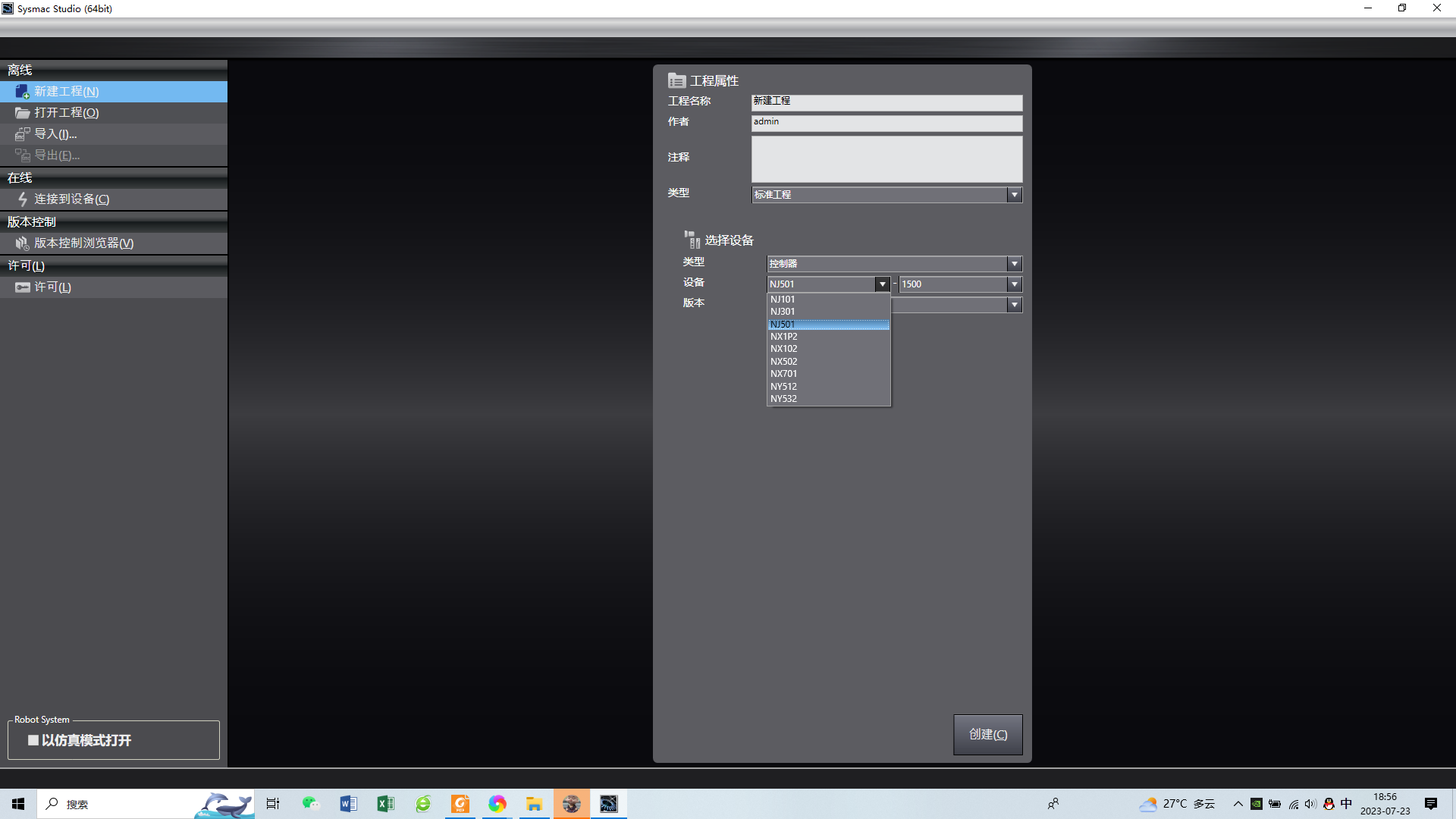The height and width of the screenshot is (819, 1456).
Task: Collapse the NJ501 device dropdown arrow
Action: click(x=882, y=284)
